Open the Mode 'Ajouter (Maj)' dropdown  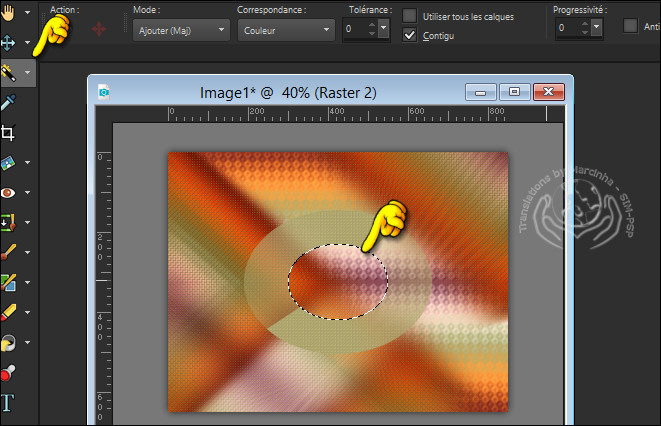point(180,29)
